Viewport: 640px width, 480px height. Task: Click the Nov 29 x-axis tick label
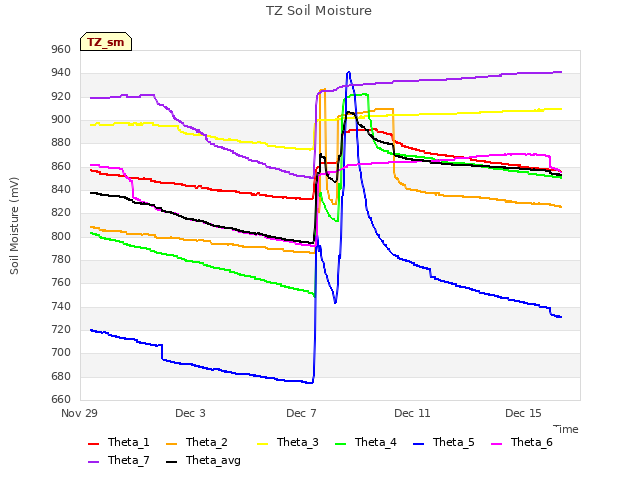79,413
